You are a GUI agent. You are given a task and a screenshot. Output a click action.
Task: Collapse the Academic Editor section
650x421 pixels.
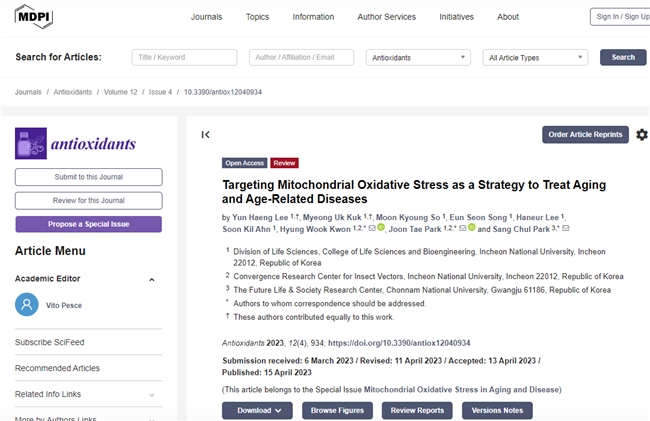151,279
